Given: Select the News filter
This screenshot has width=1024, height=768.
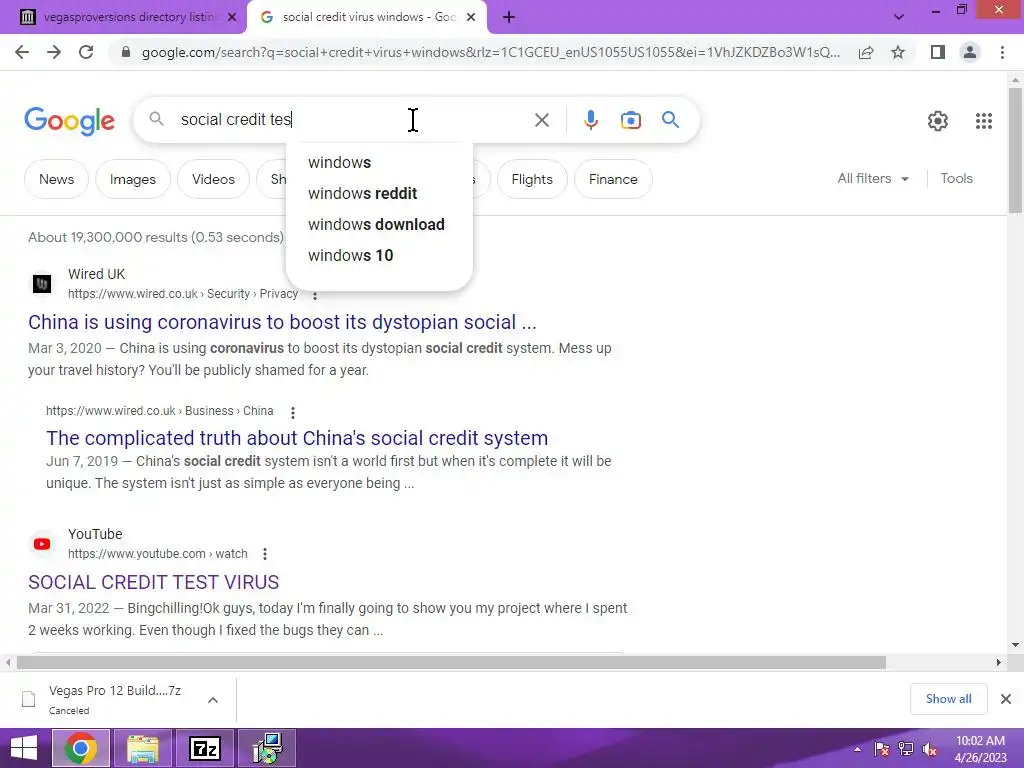Looking at the screenshot, I should tap(56, 180).
